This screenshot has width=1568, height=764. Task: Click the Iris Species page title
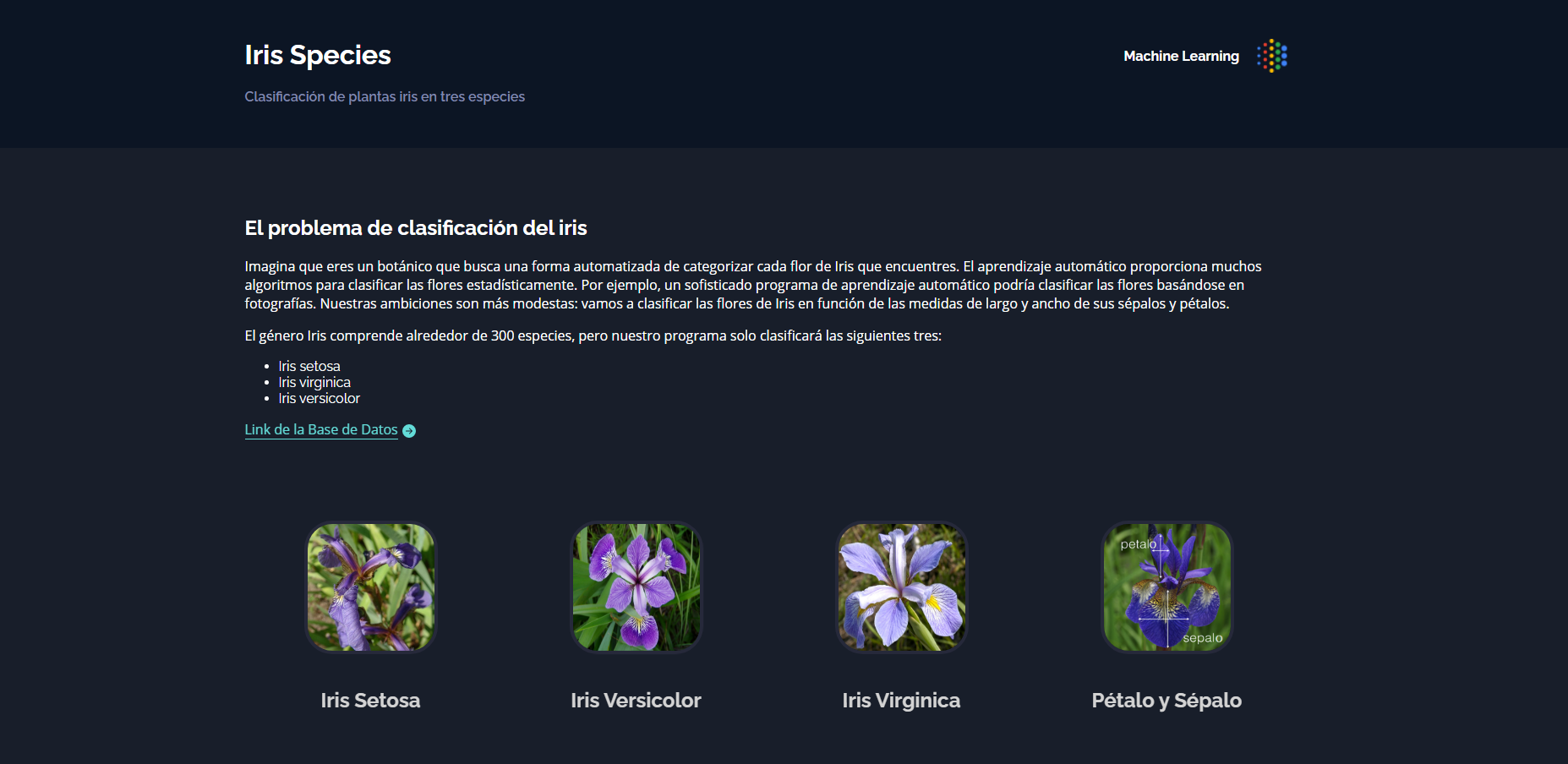[x=318, y=55]
